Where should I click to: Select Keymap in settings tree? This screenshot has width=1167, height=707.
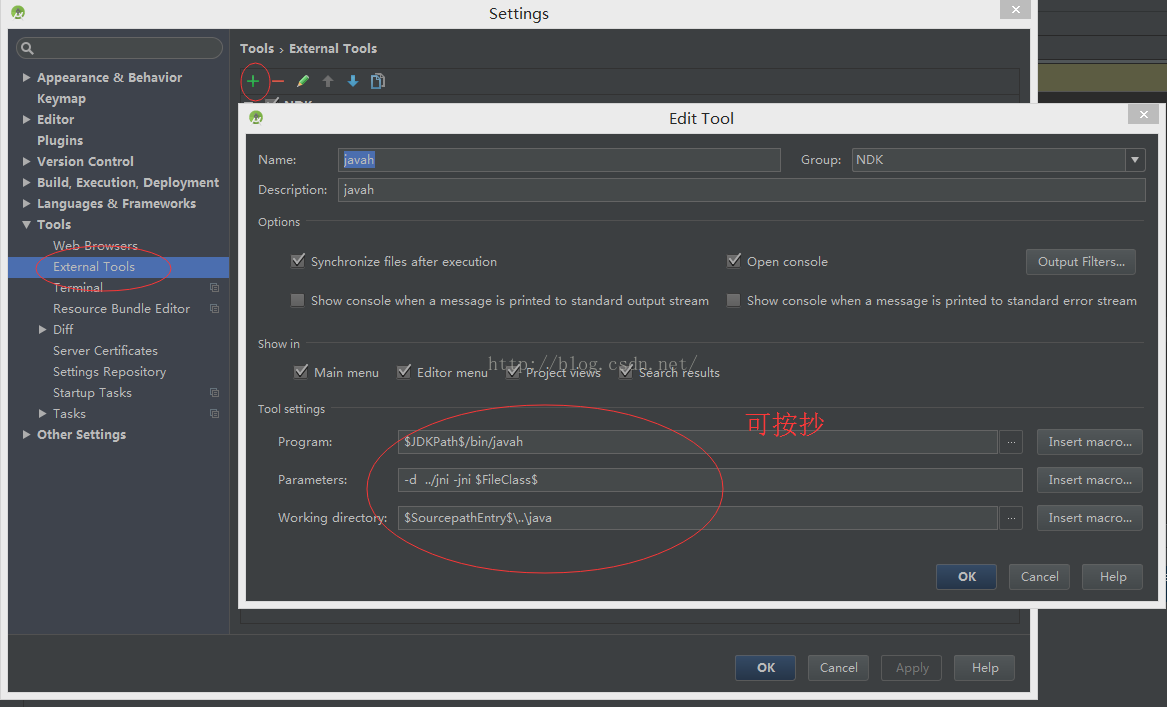pyautogui.click(x=61, y=98)
